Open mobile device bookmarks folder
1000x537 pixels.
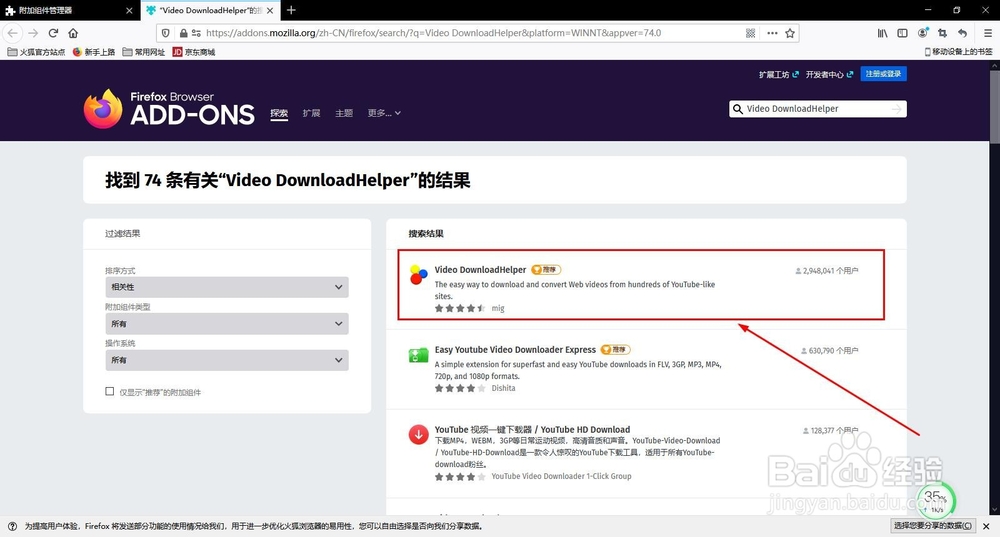click(959, 52)
